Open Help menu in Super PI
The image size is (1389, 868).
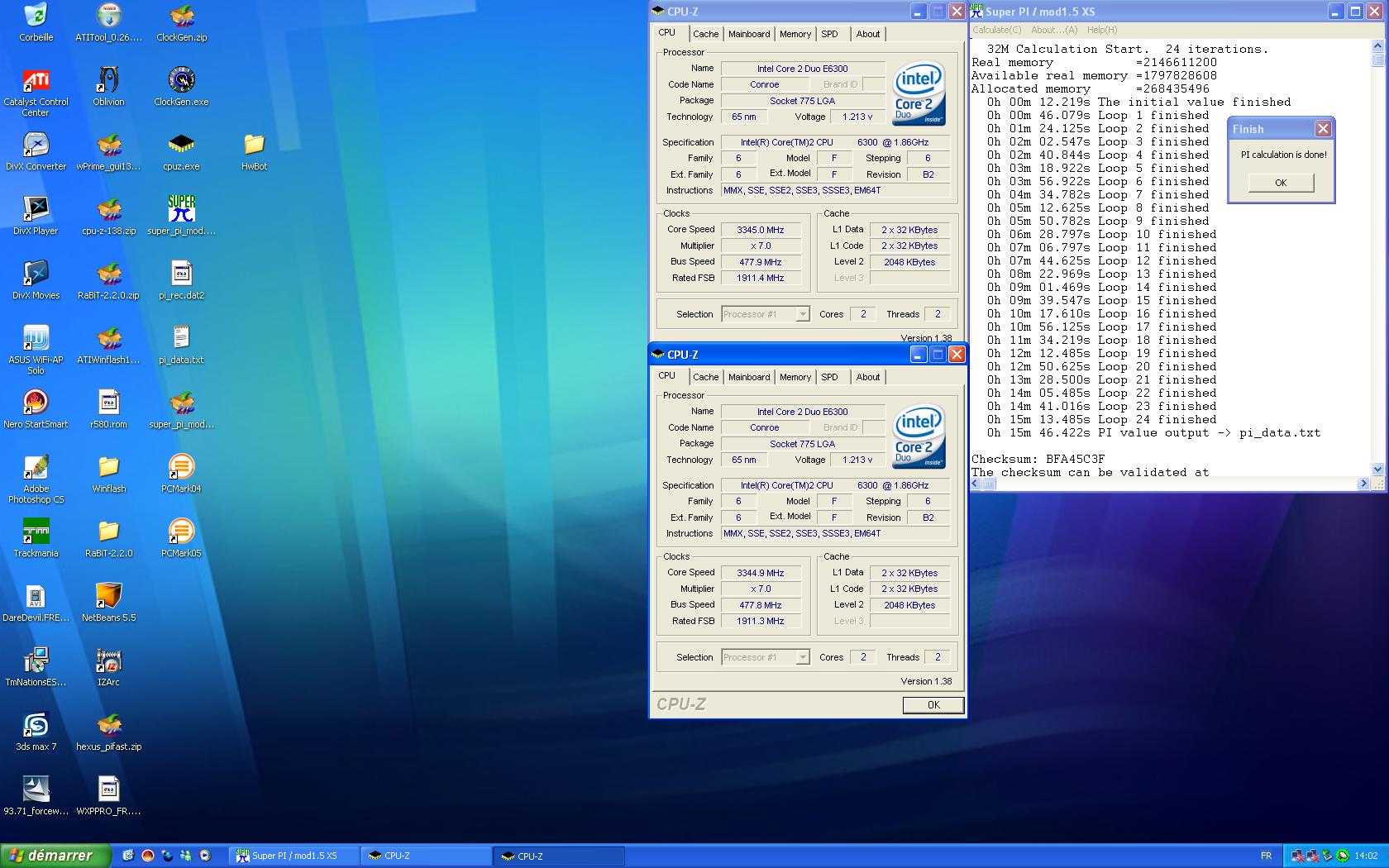coord(1102,30)
